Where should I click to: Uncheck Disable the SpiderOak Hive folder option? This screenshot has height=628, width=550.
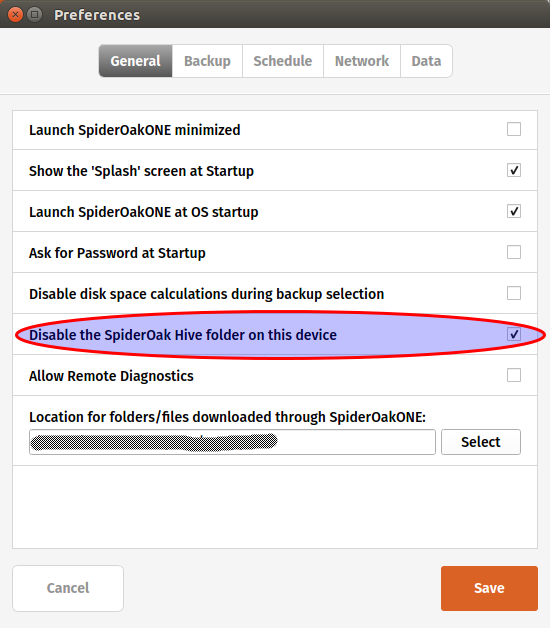pyautogui.click(x=514, y=334)
